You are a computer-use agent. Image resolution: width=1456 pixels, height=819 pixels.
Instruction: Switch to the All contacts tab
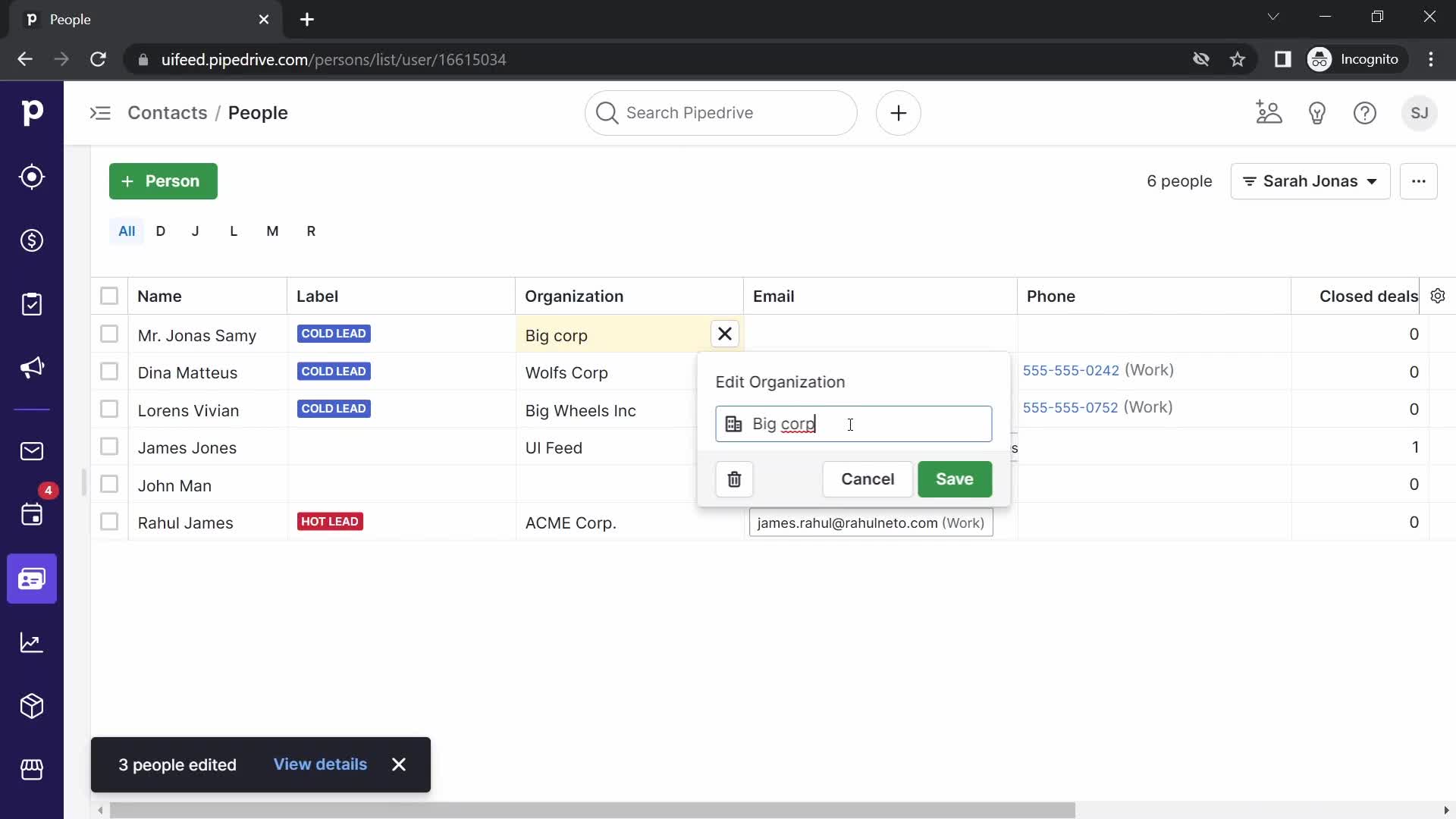(126, 231)
